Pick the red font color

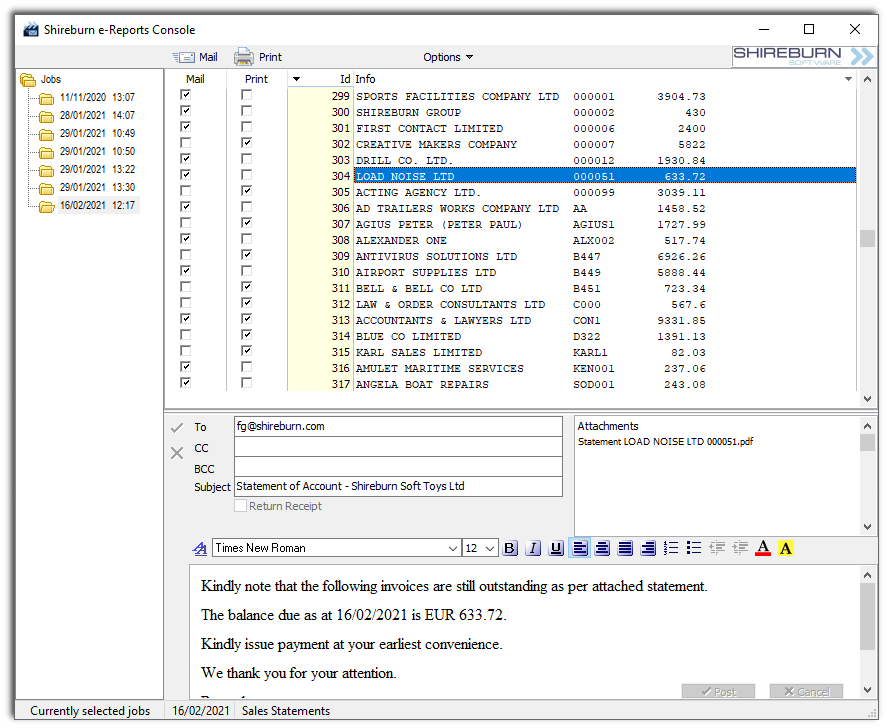[x=763, y=548]
